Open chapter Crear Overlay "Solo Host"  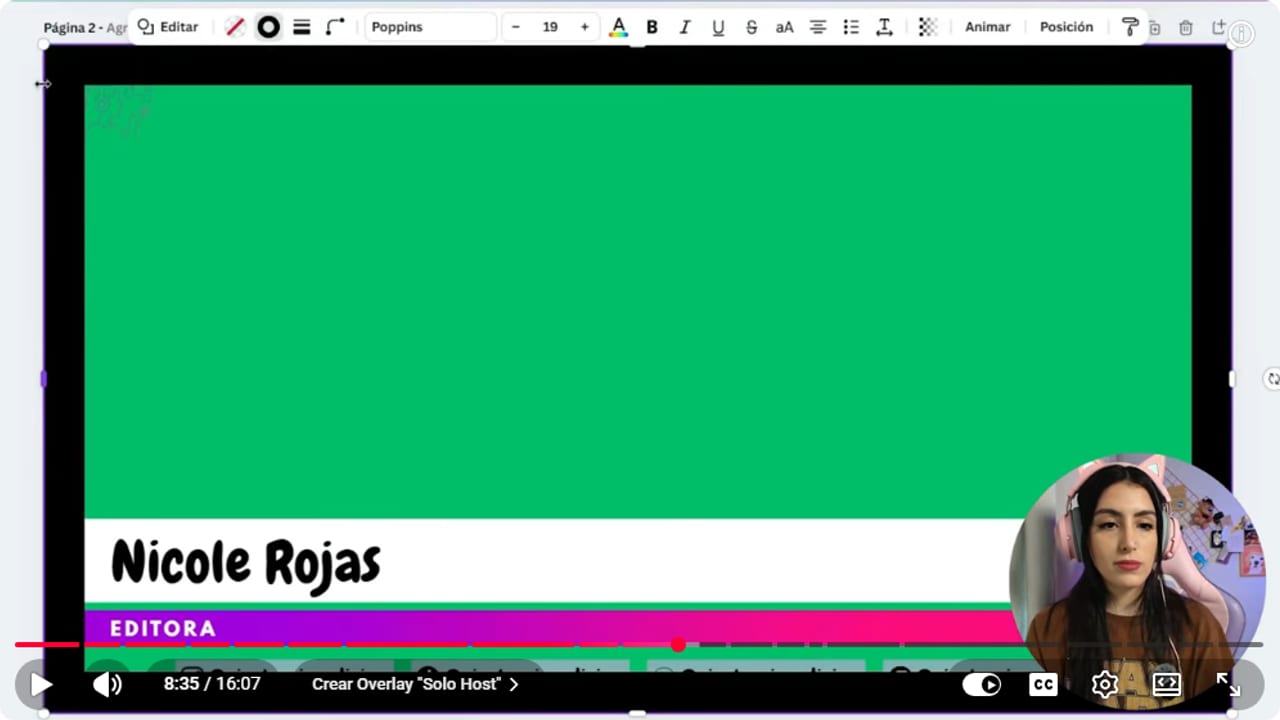click(x=415, y=684)
